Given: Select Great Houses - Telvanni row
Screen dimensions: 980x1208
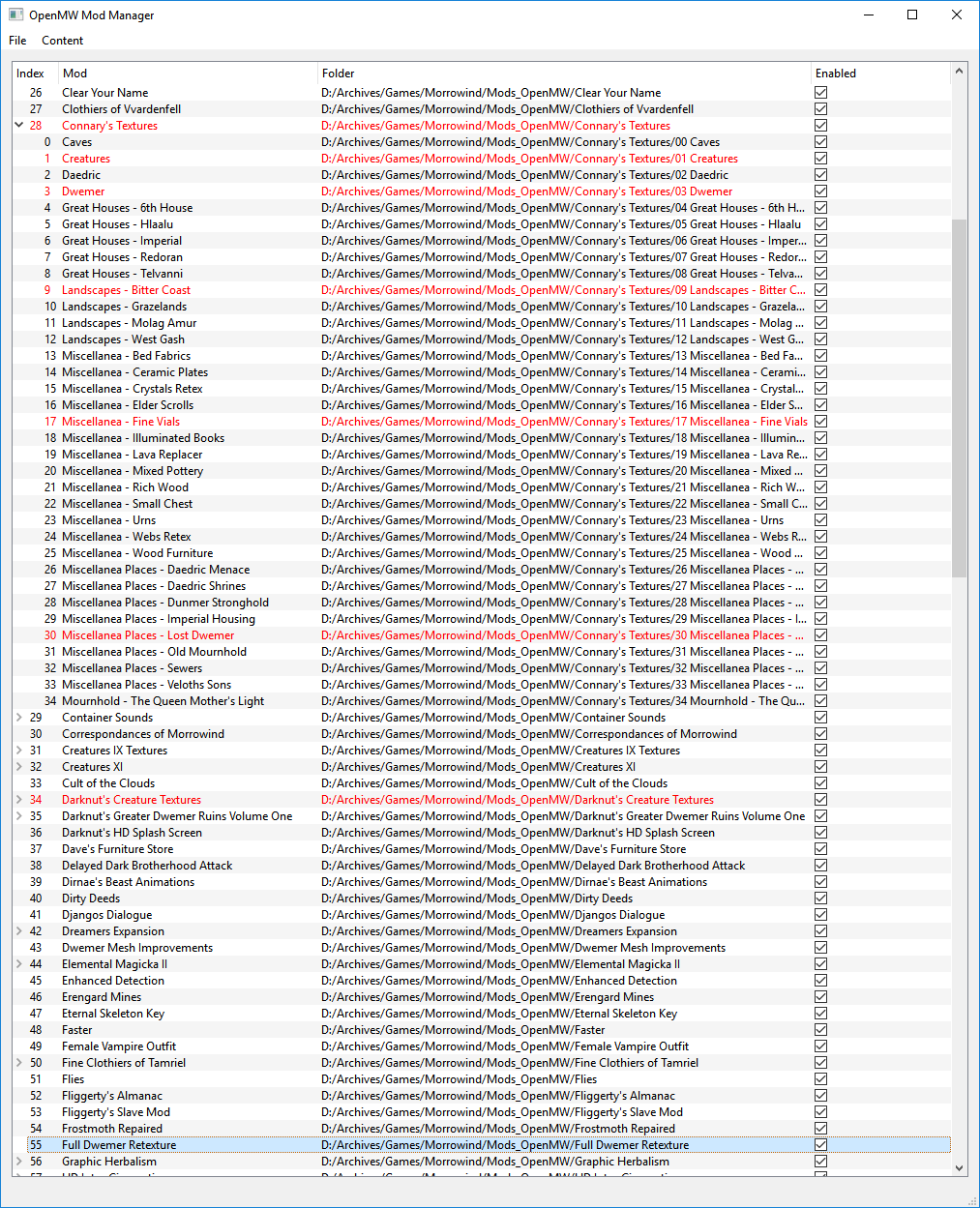Looking at the screenshot, I should point(482,274).
